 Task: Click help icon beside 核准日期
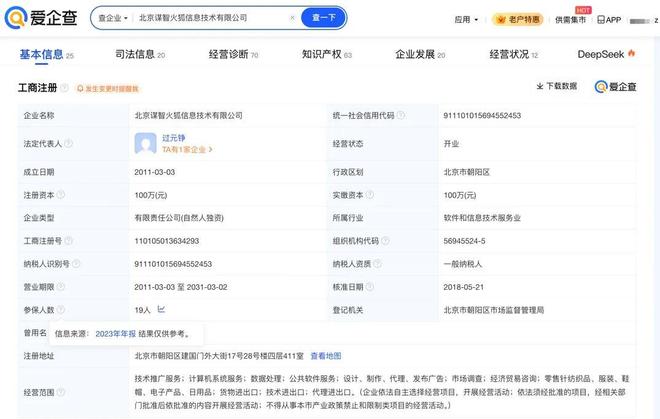[x=370, y=286]
